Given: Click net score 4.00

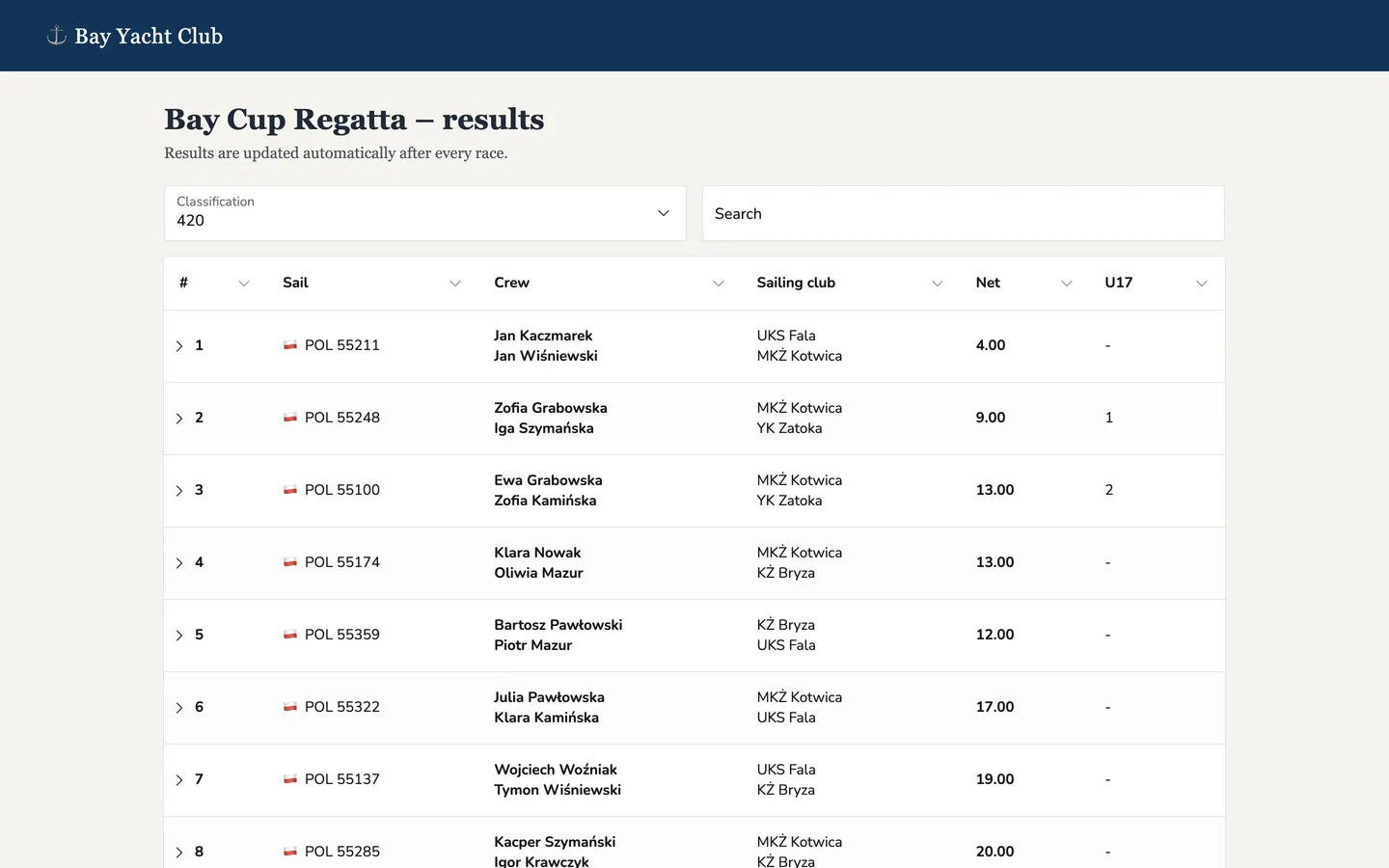Looking at the screenshot, I should (x=991, y=345).
